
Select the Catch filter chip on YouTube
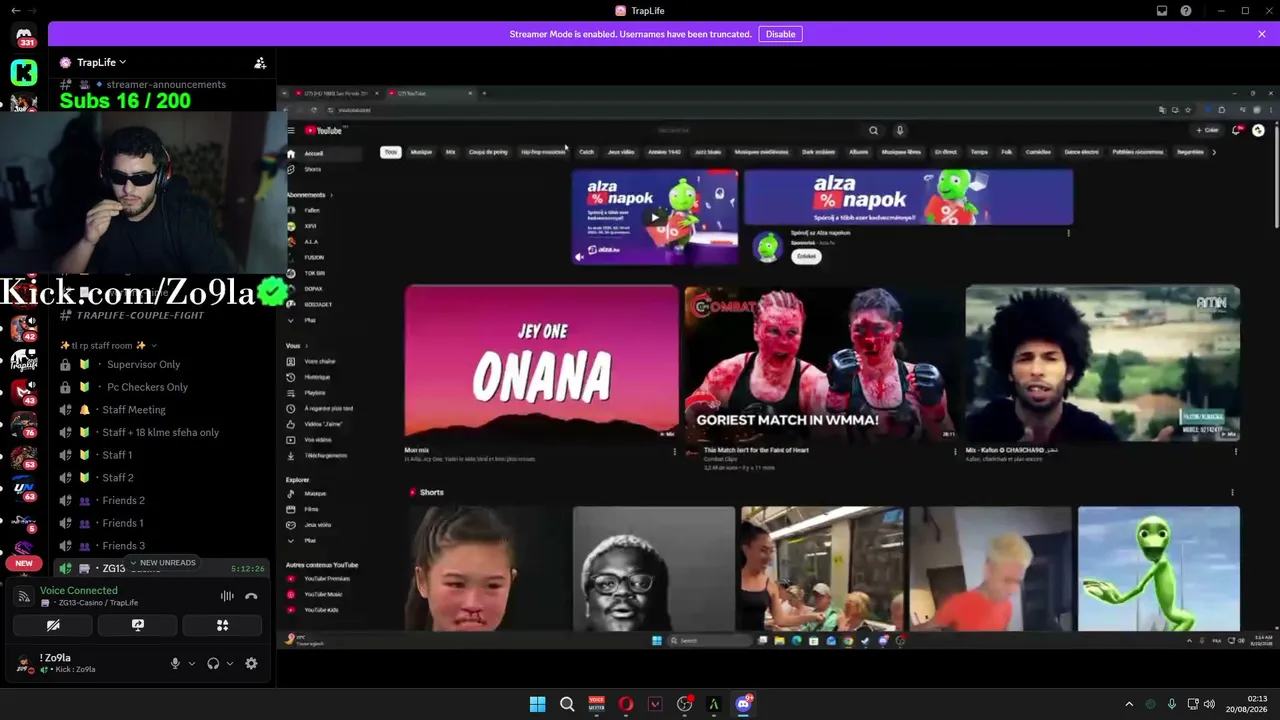[x=587, y=152]
